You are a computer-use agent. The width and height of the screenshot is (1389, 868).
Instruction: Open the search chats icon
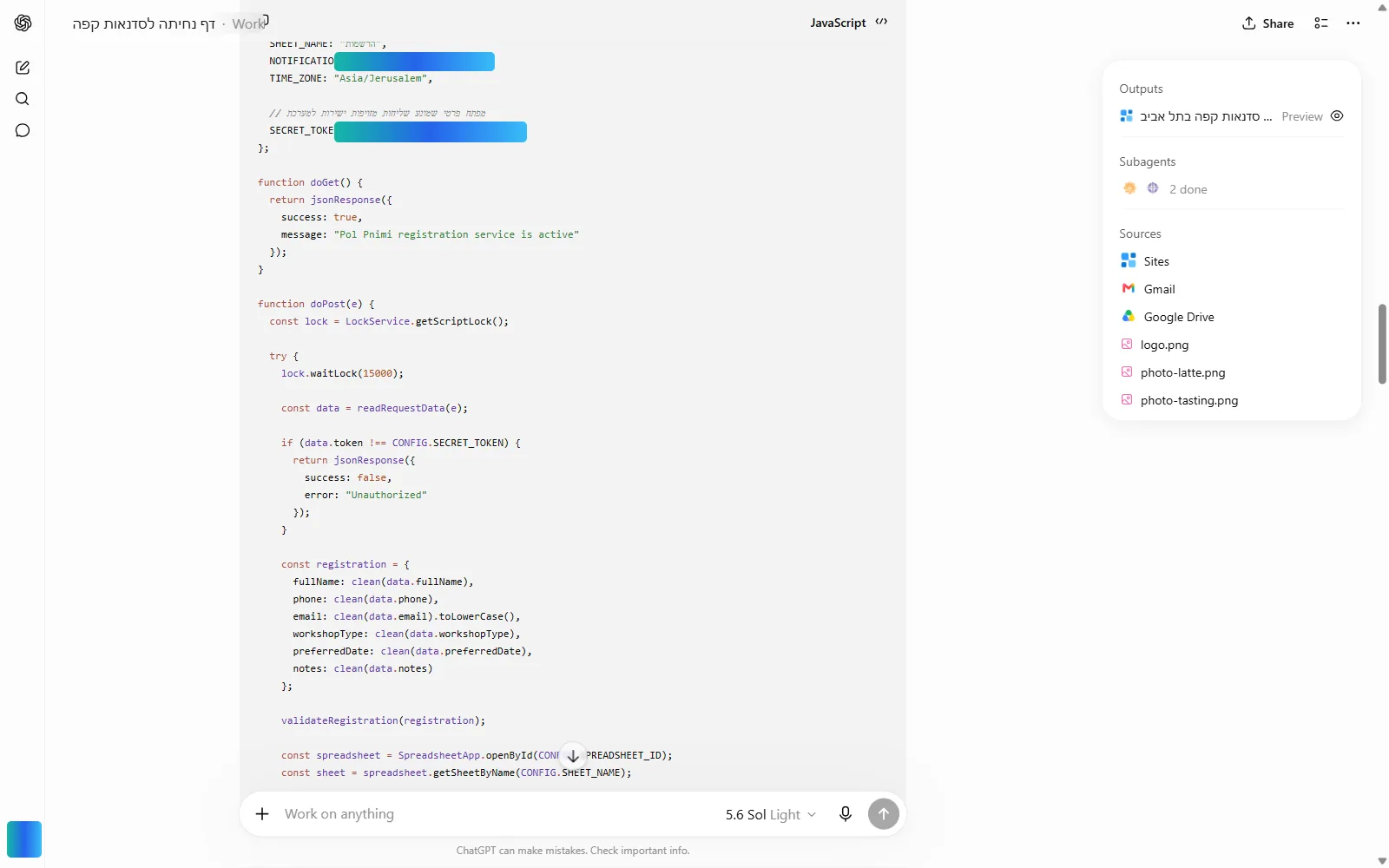click(23, 99)
